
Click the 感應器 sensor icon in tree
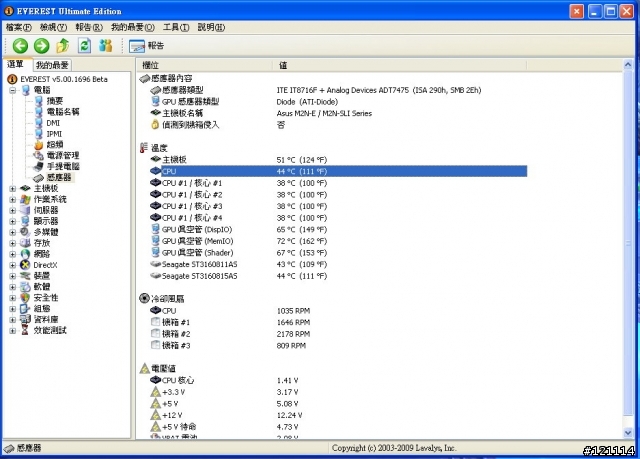(38, 177)
